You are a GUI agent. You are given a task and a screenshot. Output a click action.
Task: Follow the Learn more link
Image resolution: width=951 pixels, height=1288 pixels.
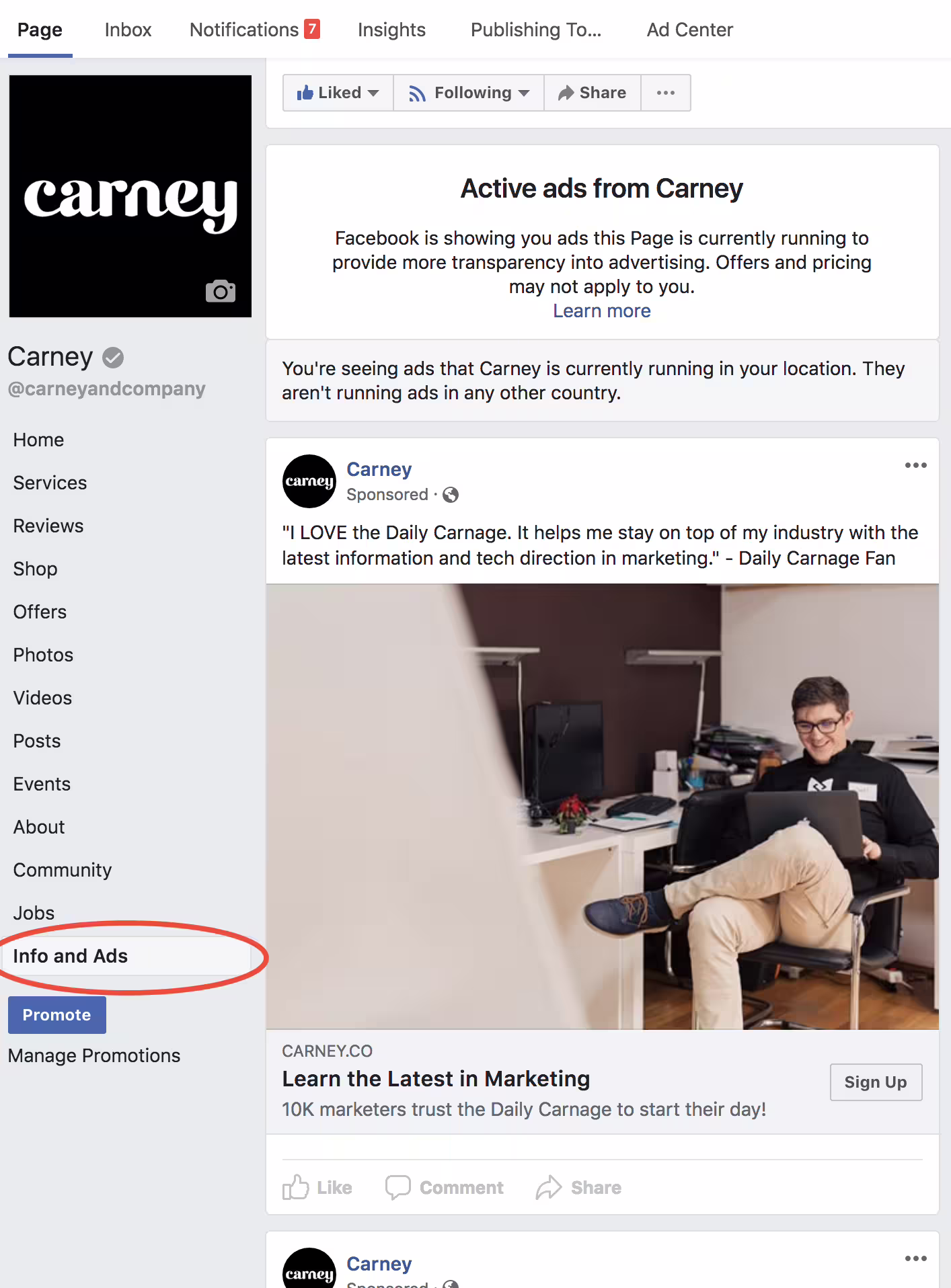pos(602,311)
